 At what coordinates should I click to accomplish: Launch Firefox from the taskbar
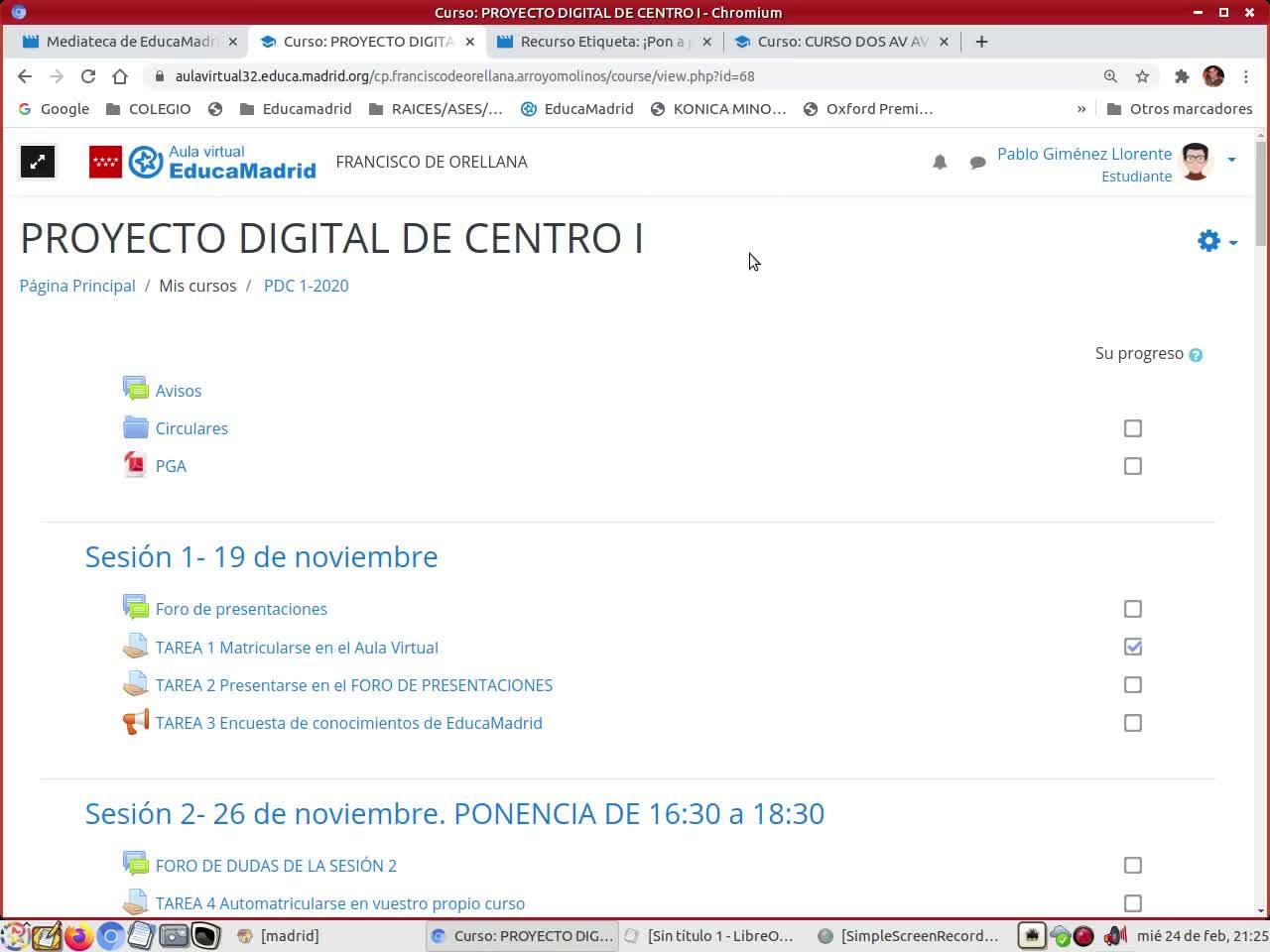click(x=78, y=935)
